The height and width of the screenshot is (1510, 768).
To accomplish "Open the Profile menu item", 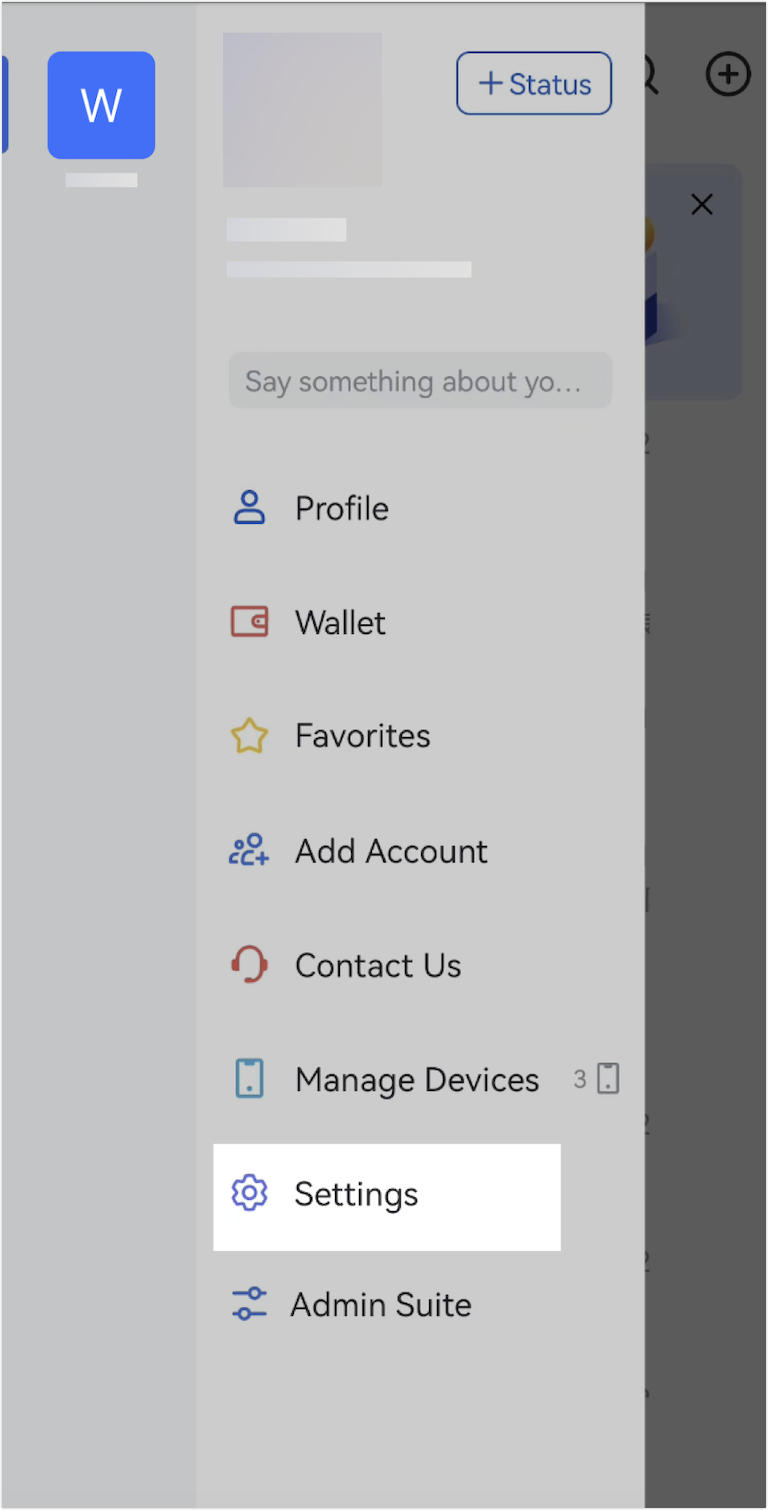I will pos(341,508).
